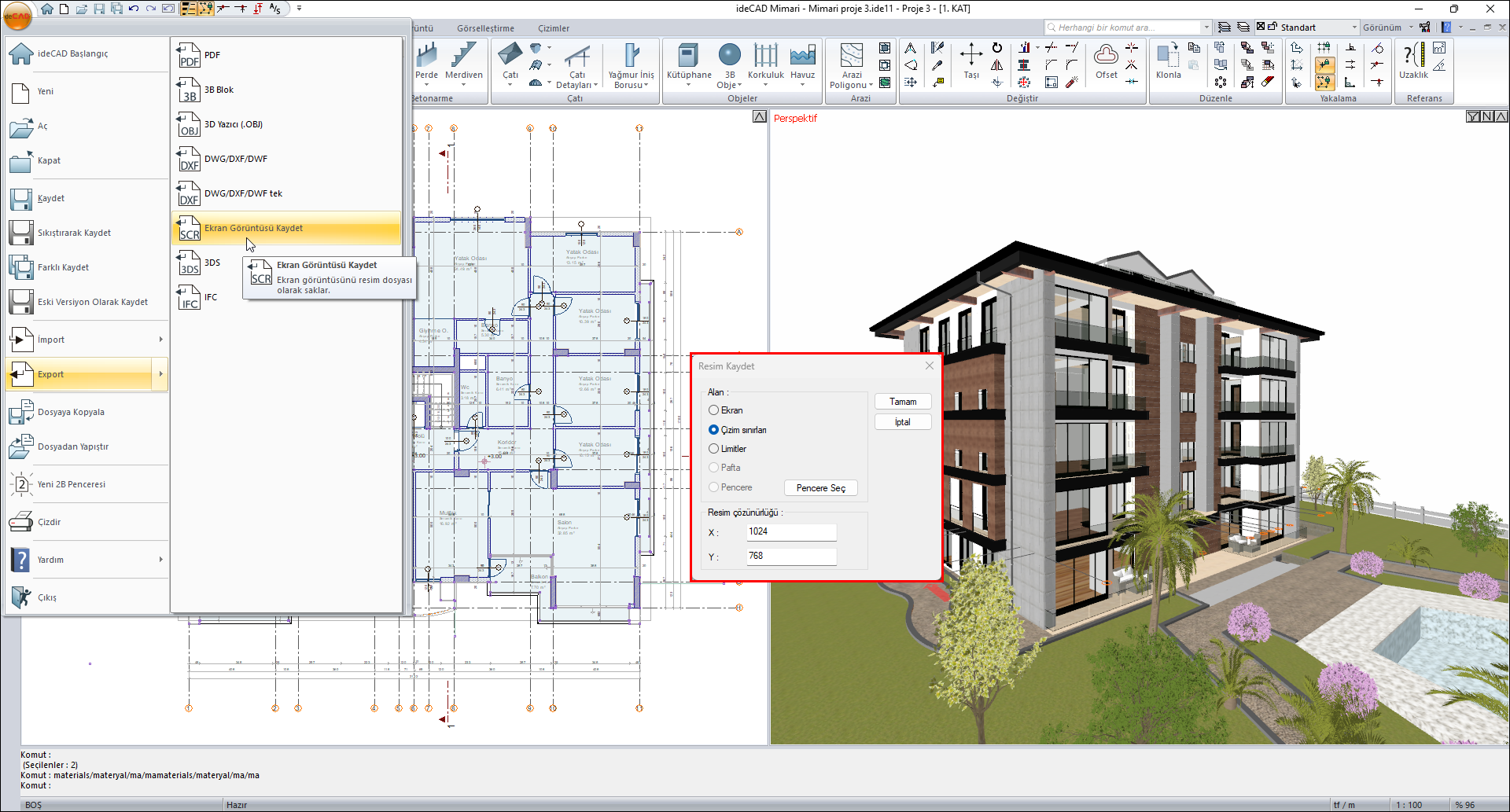Click the Kaydet menu item
This screenshot has height=812, width=1510.
[87, 198]
